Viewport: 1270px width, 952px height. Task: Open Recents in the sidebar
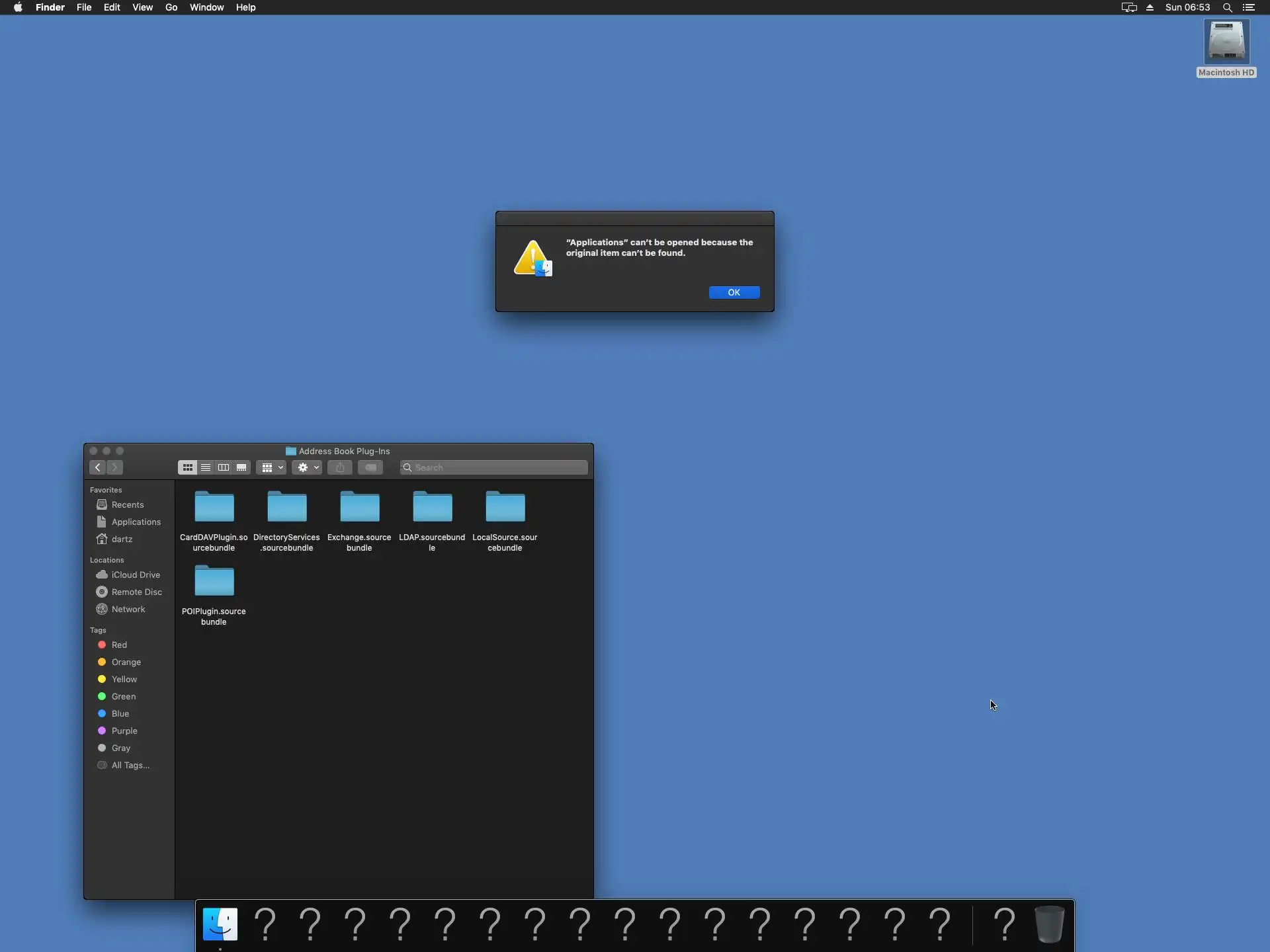127,504
